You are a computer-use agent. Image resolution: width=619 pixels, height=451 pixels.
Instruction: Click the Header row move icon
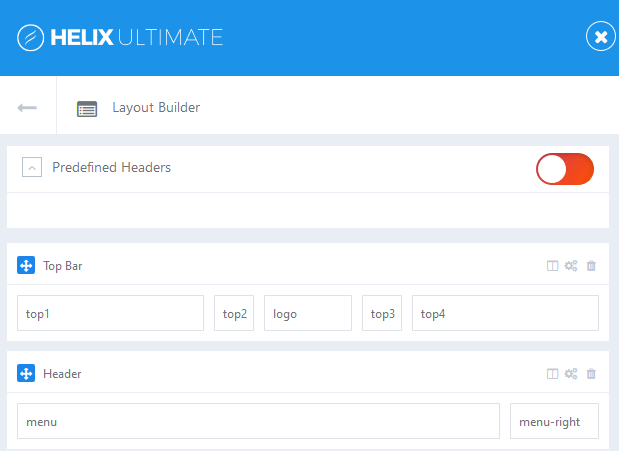coord(26,374)
